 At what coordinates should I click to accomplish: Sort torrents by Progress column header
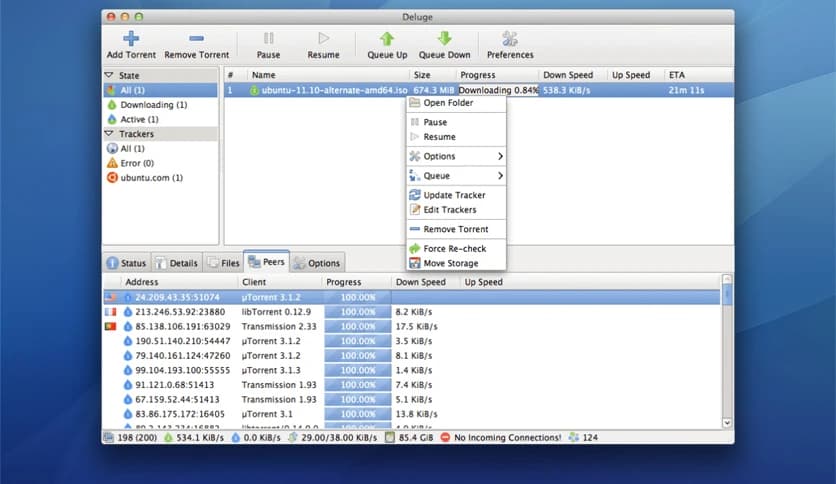(x=497, y=75)
